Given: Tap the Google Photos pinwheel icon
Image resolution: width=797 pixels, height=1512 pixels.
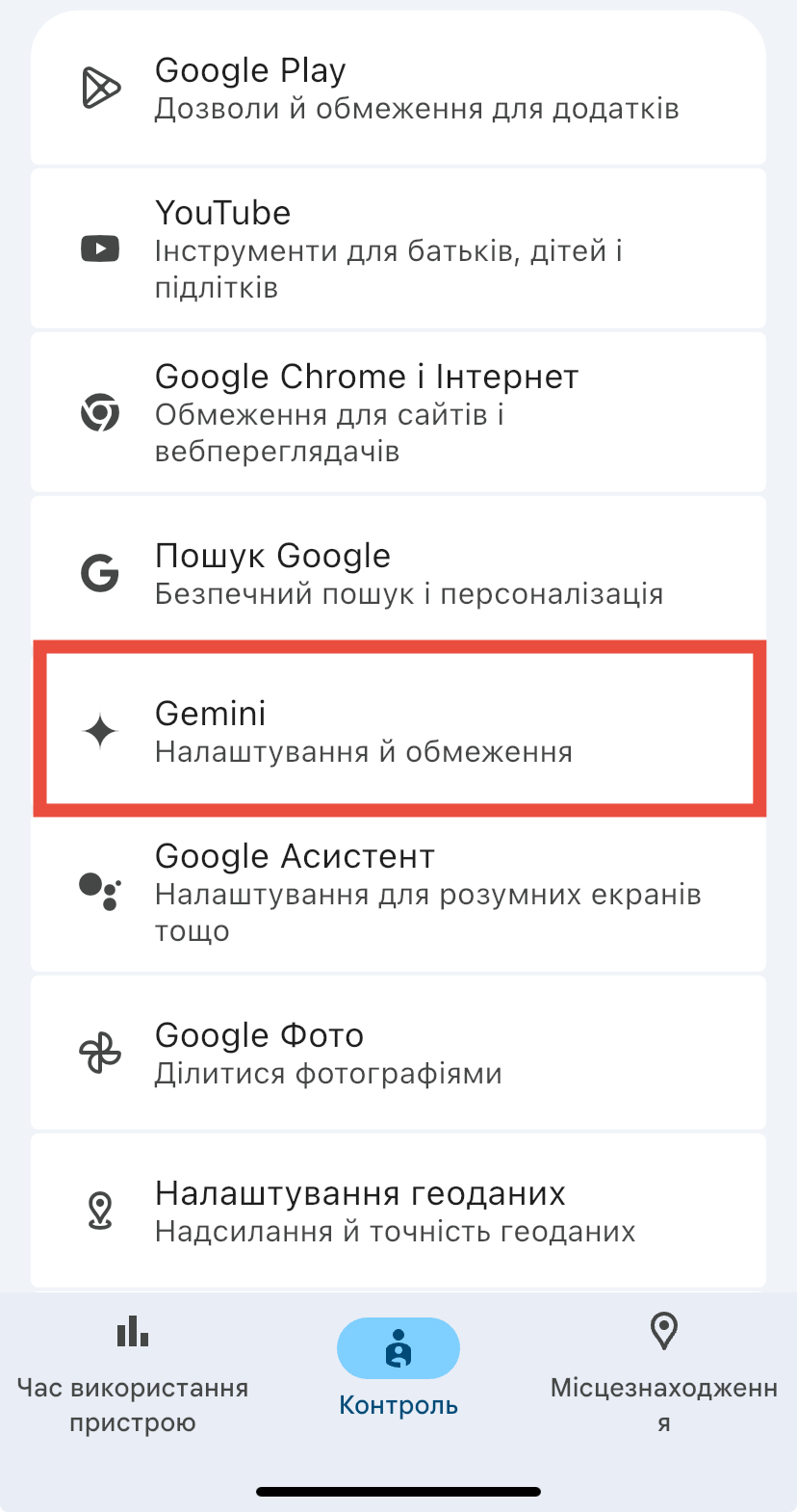Looking at the screenshot, I should coord(100,1053).
